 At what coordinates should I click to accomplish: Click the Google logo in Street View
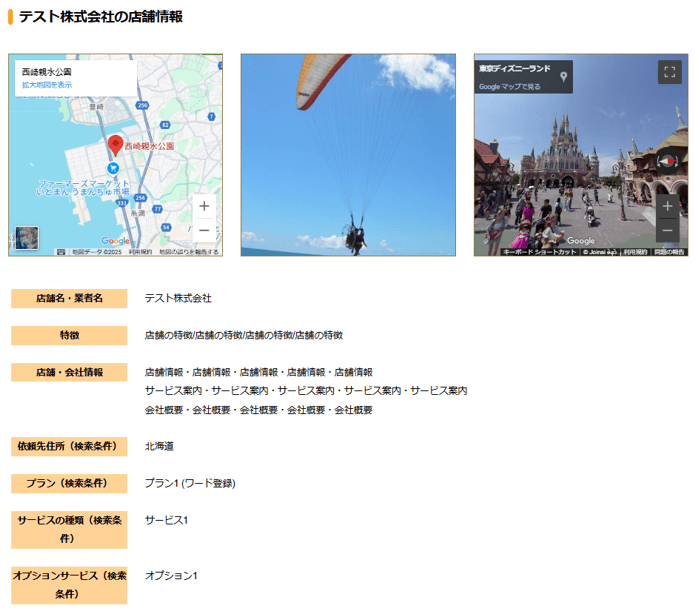[581, 241]
